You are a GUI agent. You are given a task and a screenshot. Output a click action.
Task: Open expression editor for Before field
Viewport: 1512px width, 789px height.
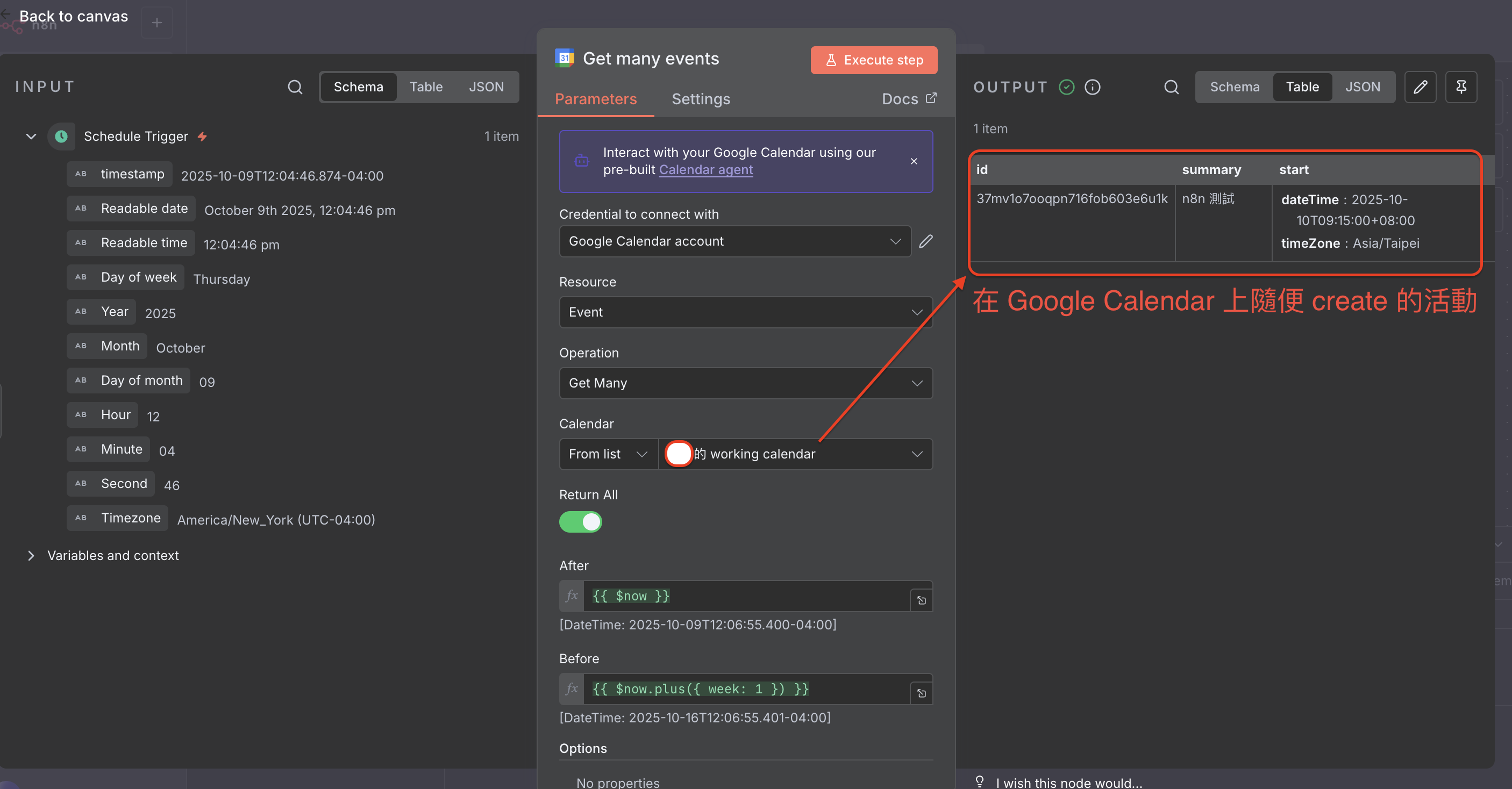click(x=922, y=693)
